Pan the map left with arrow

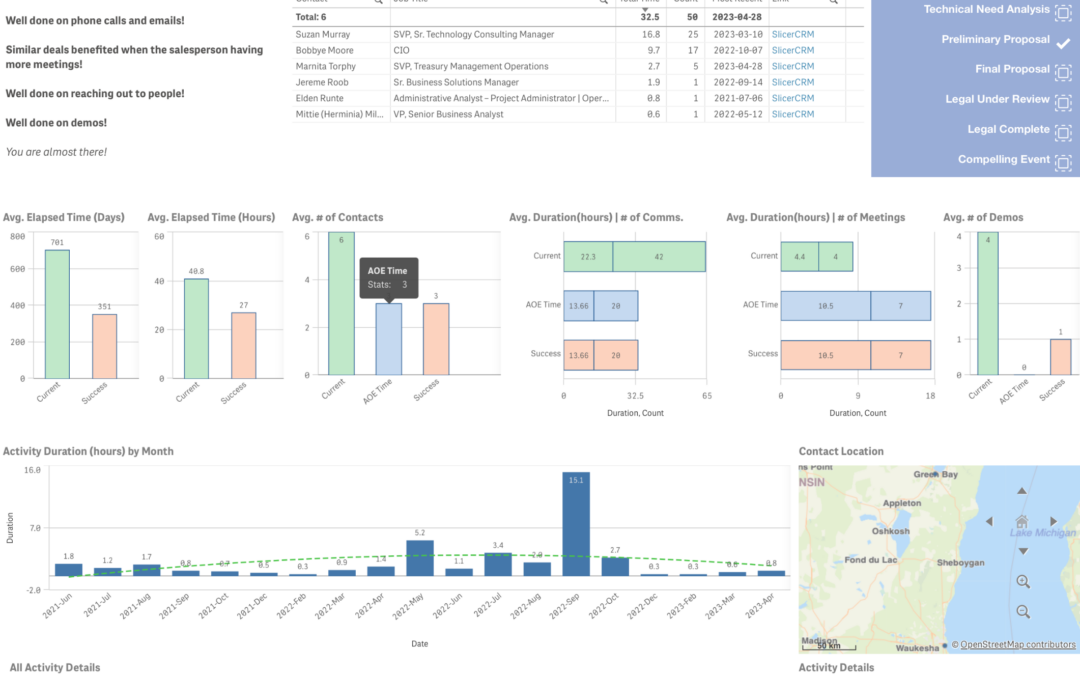(x=989, y=521)
